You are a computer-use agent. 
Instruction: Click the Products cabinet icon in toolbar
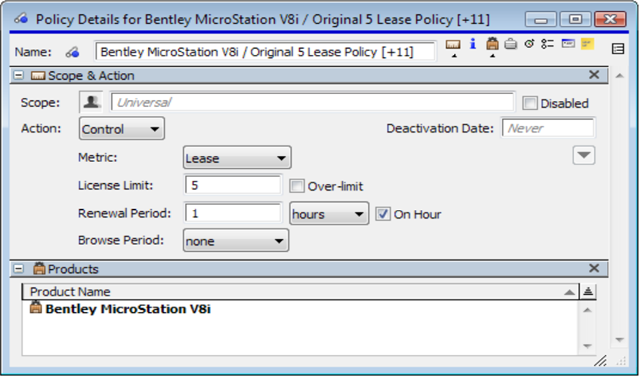pos(492,44)
